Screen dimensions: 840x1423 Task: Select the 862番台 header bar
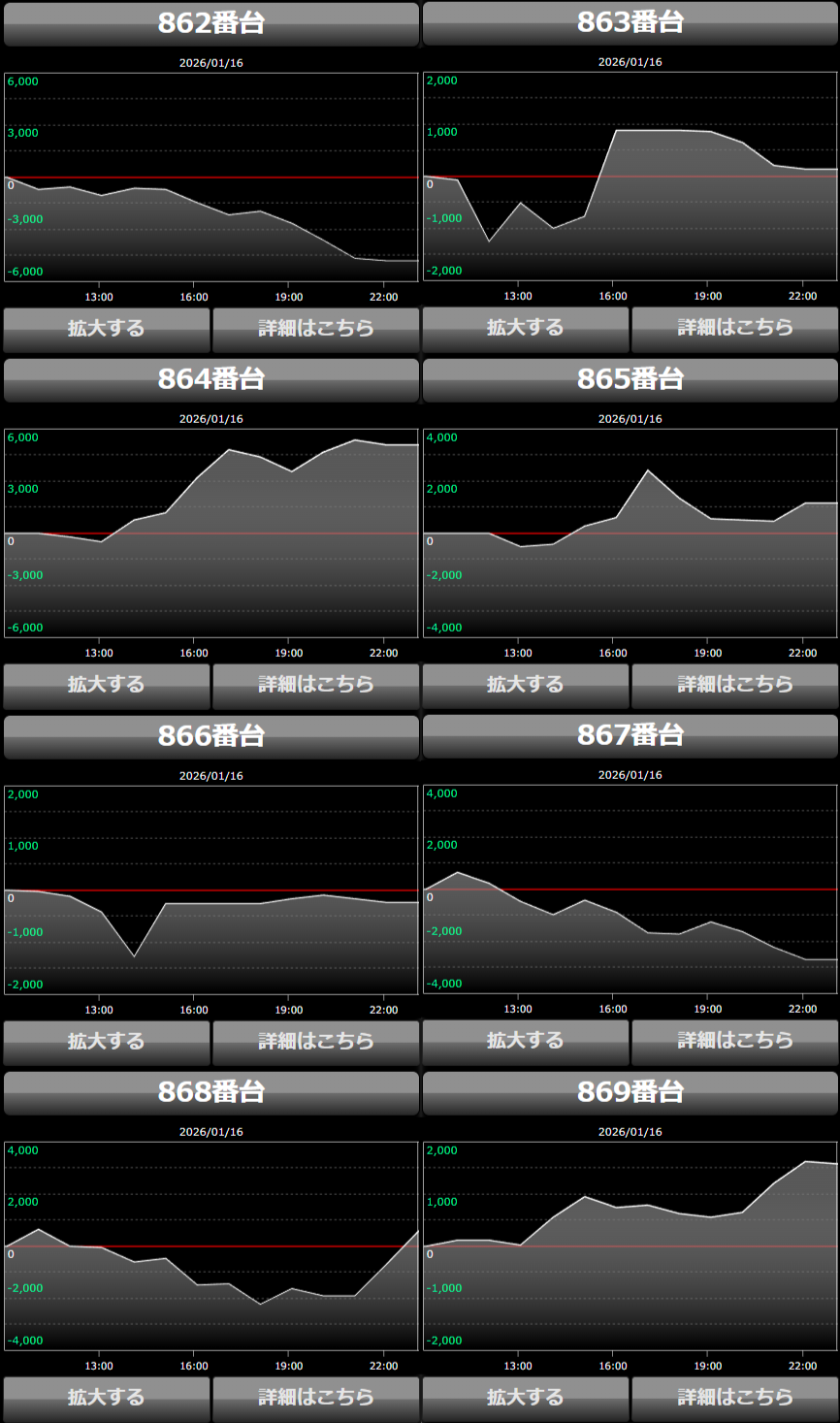click(211, 24)
